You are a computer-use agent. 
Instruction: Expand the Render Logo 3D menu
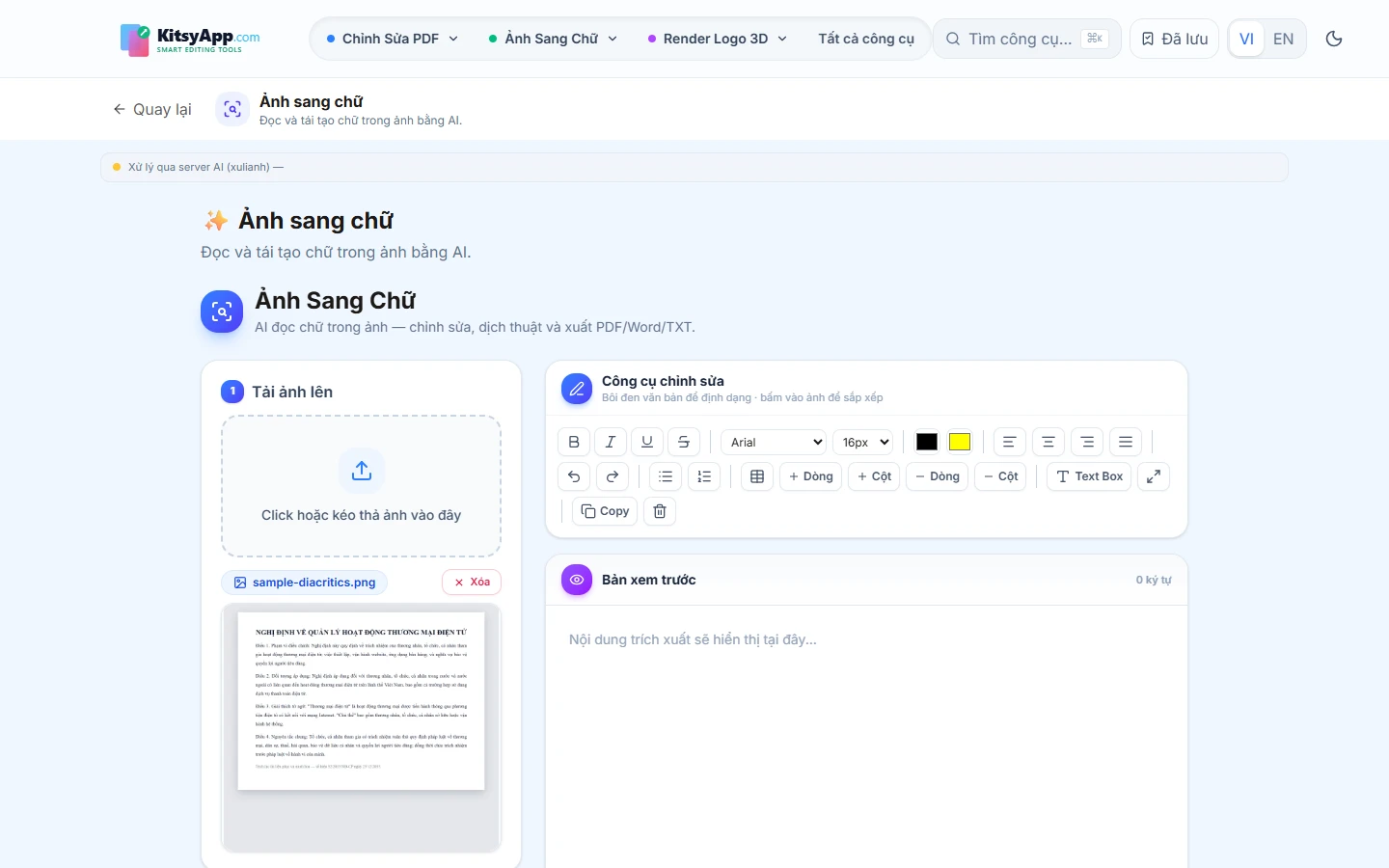pos(718,39)
